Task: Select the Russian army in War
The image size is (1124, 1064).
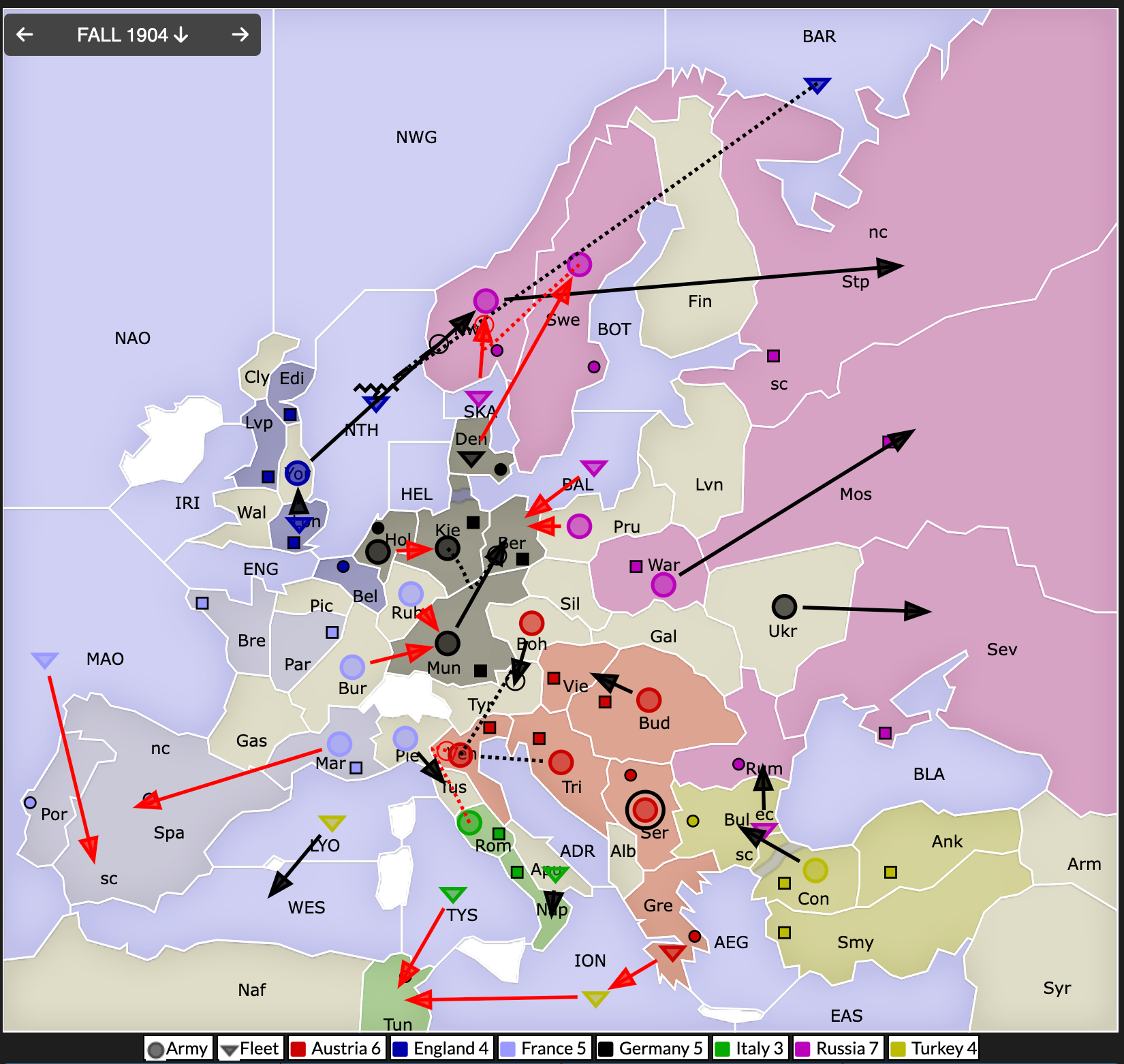Action: 663,584
